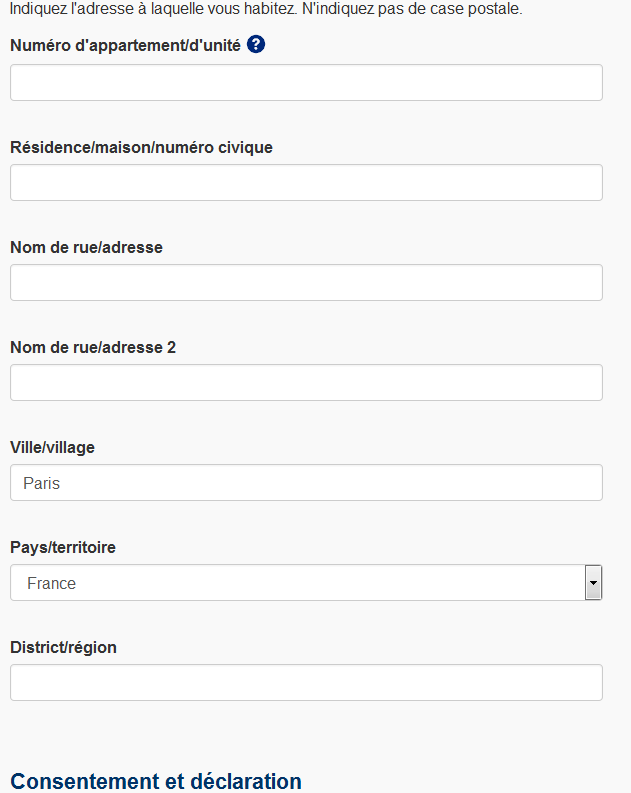Activate the Nom de rue/adresse 2 input

tap(306, 383)
